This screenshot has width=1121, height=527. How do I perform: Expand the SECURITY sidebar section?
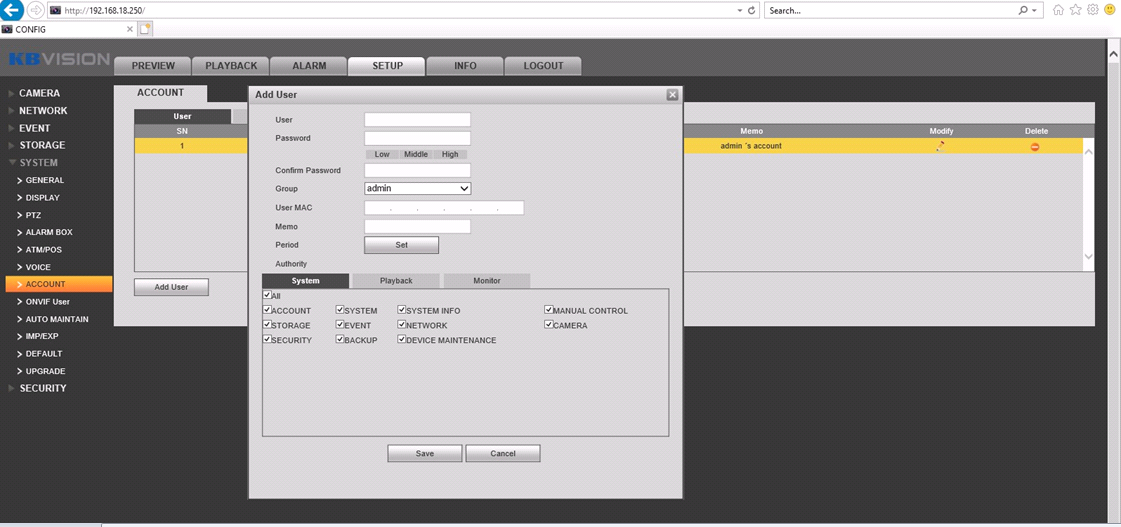coord(42,388)
